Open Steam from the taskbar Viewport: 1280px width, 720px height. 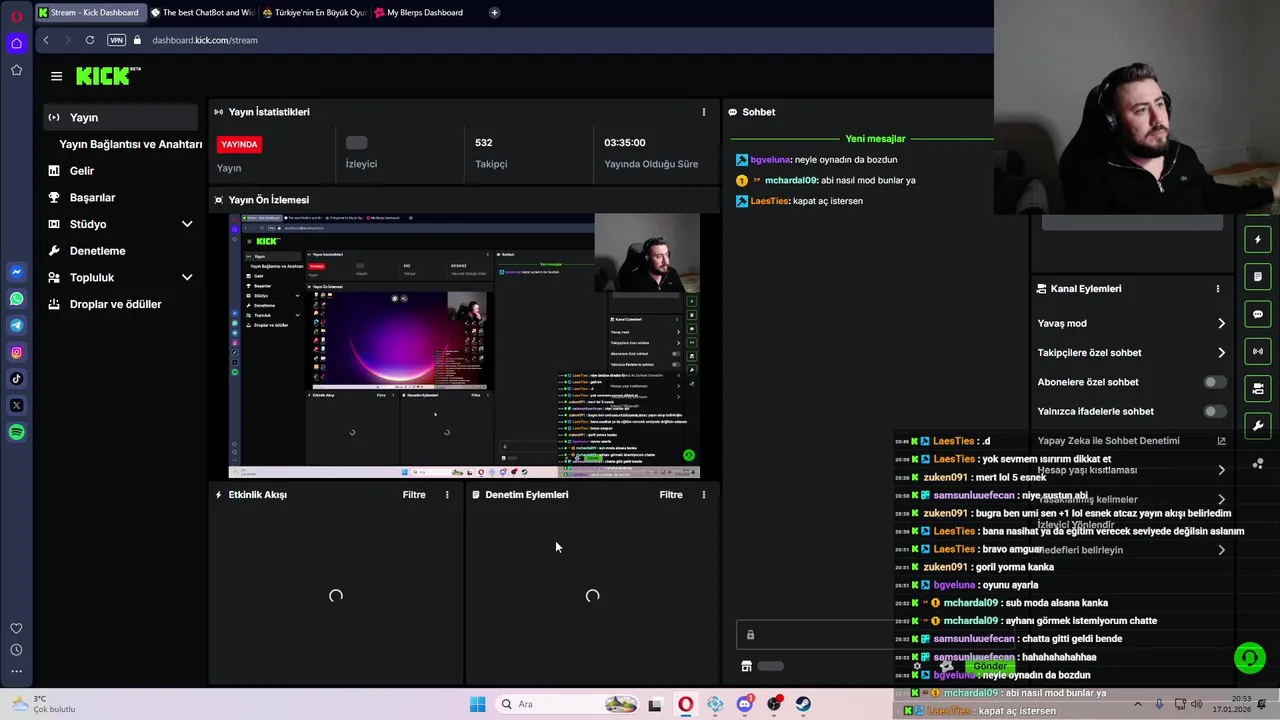click(803, 704)
